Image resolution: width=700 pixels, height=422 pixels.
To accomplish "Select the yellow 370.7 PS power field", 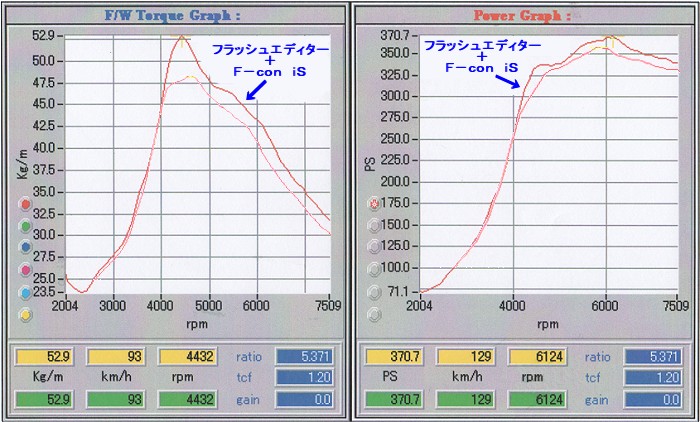I will (394, 357).
